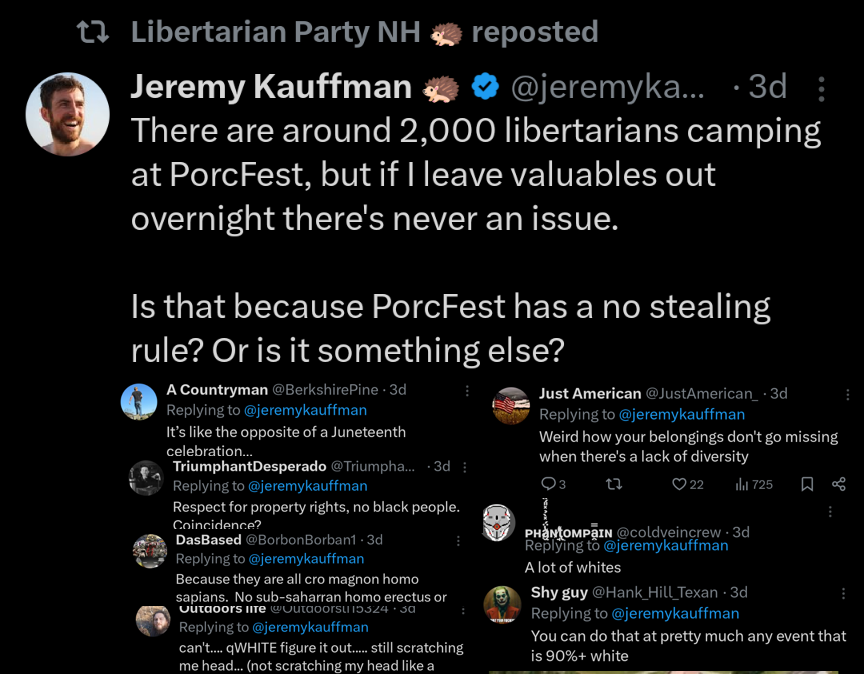Open three-dot menu on Just American's reply
The image size is (864, 674).
coord(839,394)
